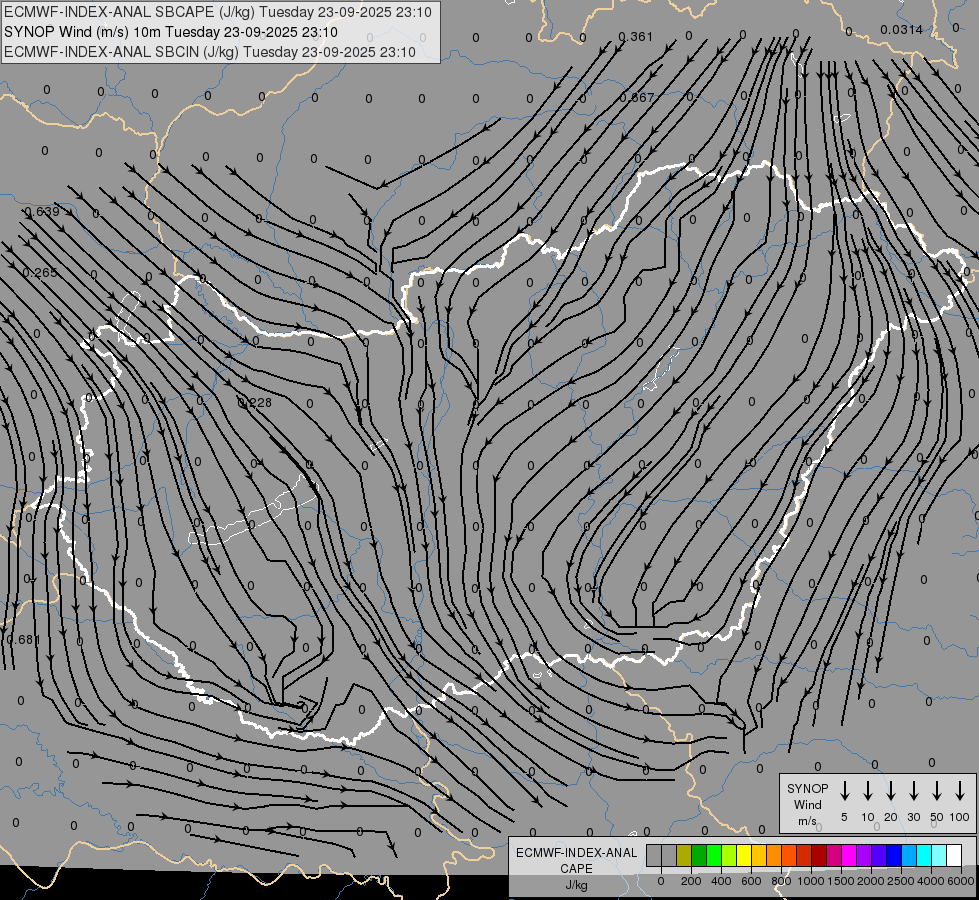979x900 pixels.
Task: Click the first gray CAPE swatch
Action: click(x=654, y=855)
